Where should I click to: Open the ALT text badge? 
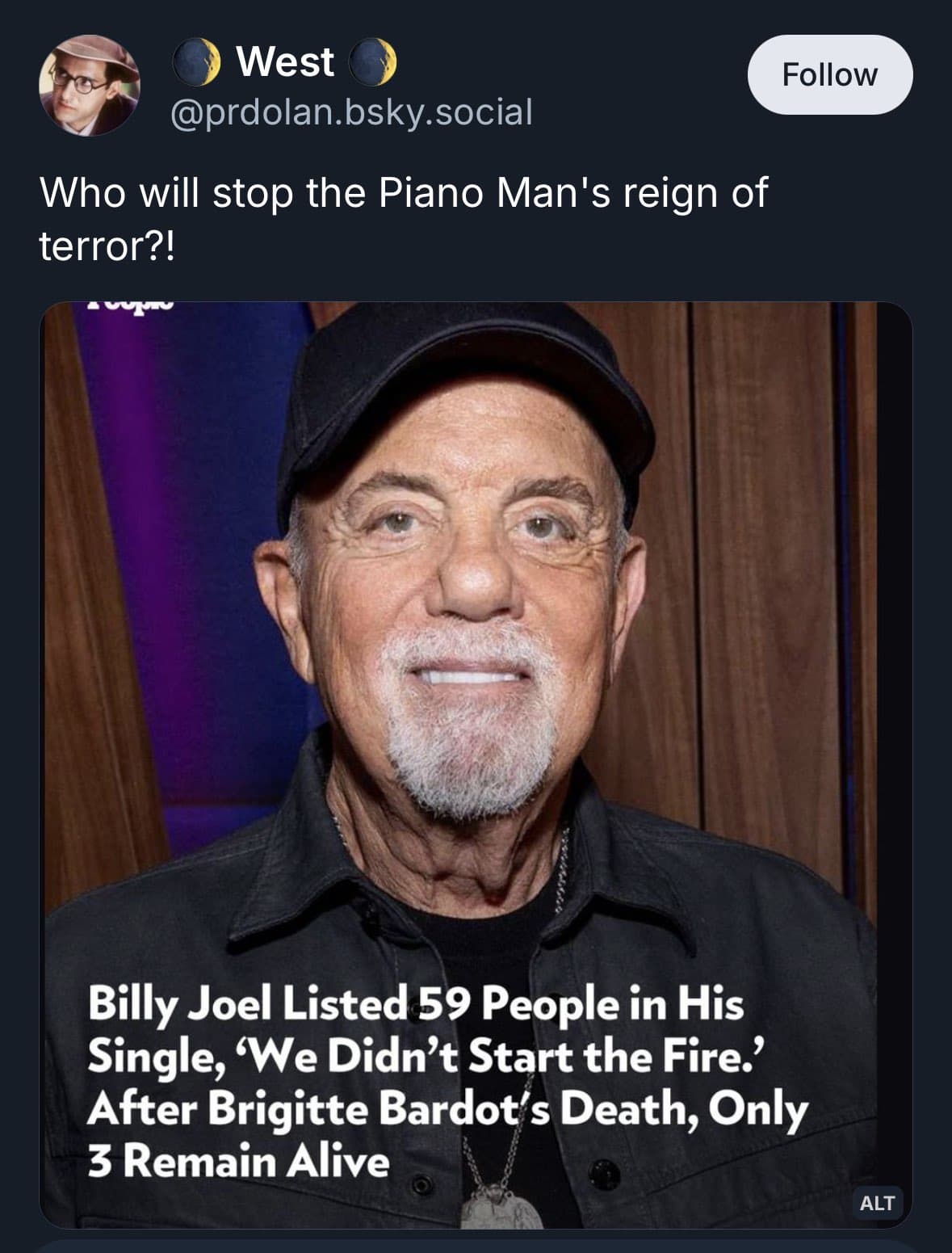pos(877,1203)
